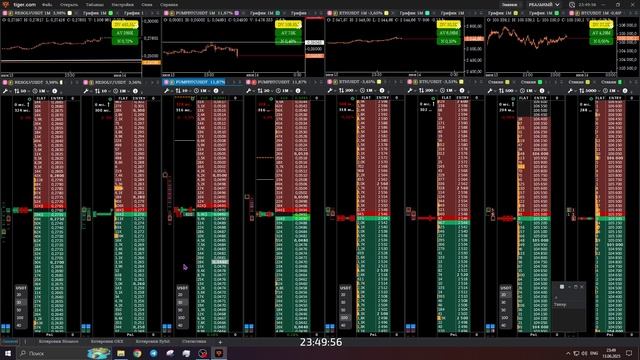
Task: Click blue squares icon in RESOLVUSDT 3,98% order book
Action: [5, 327]
